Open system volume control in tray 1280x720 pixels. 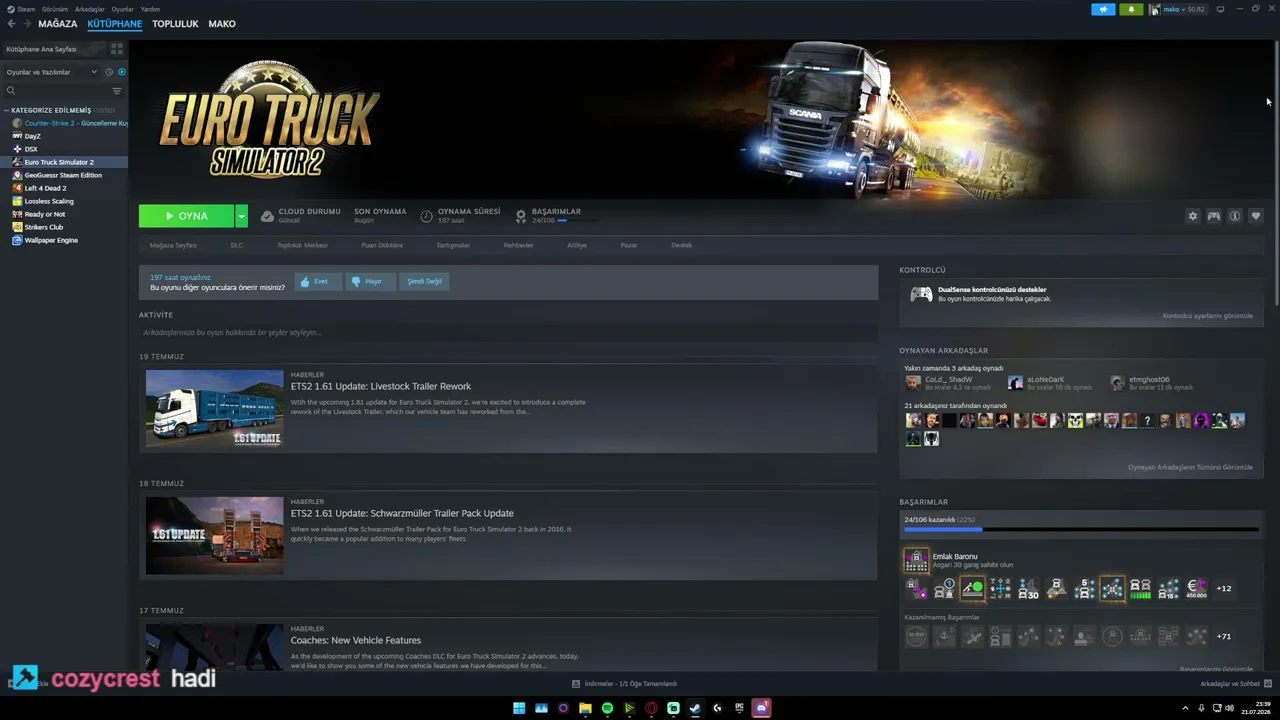click(x=1230, y=708)
